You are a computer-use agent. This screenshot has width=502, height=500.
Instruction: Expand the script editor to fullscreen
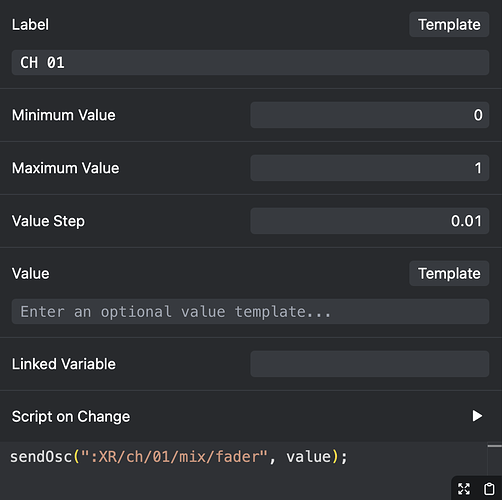pyautogui.click(x=464, y=489)
